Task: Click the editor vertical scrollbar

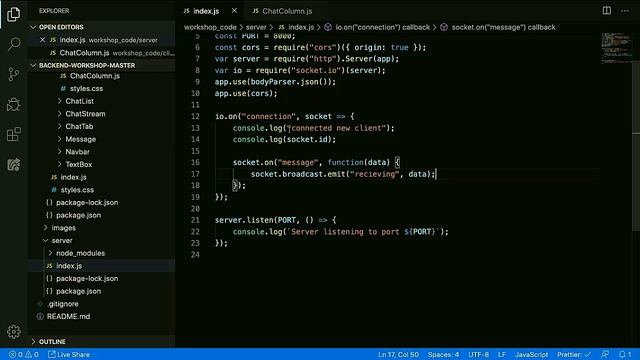Action: [636, 147]
